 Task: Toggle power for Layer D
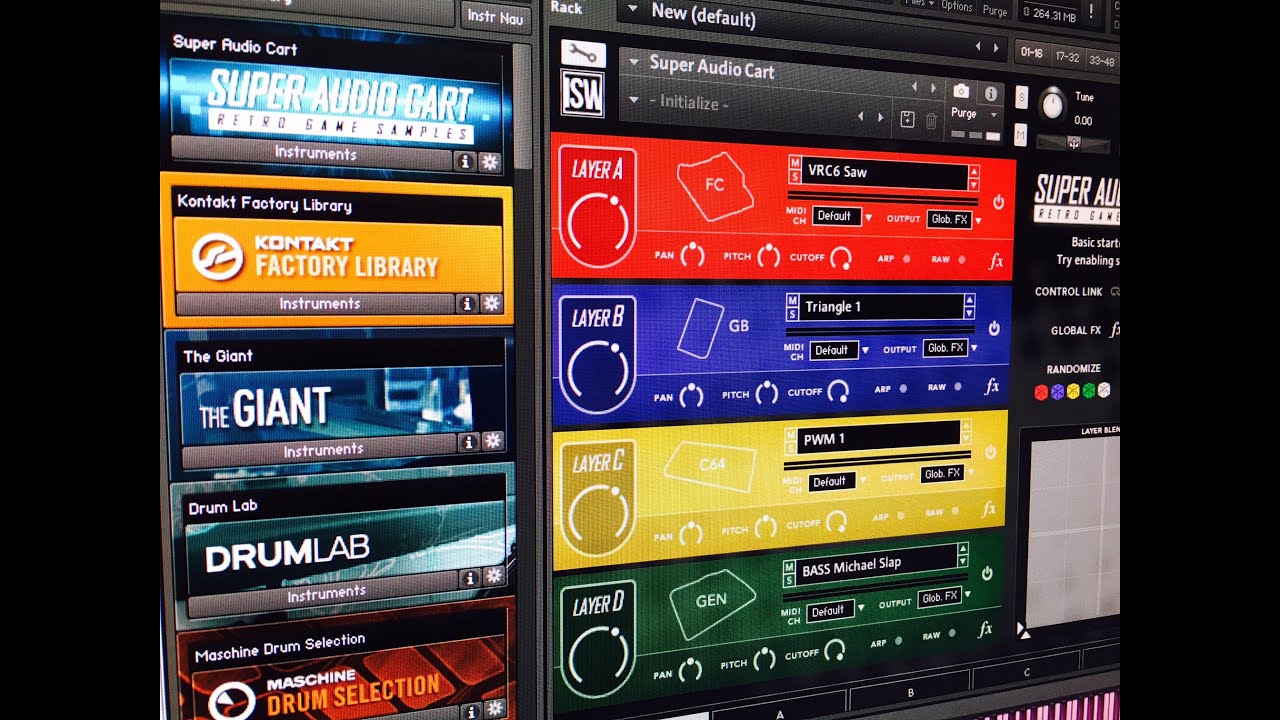987,573
